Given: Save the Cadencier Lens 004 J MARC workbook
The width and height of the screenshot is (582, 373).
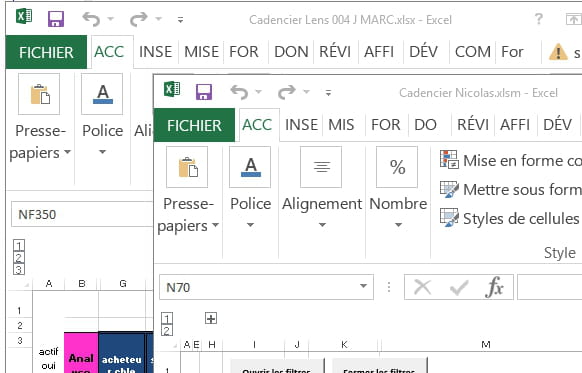Looking at the screenshot, I should coord(56,19).
